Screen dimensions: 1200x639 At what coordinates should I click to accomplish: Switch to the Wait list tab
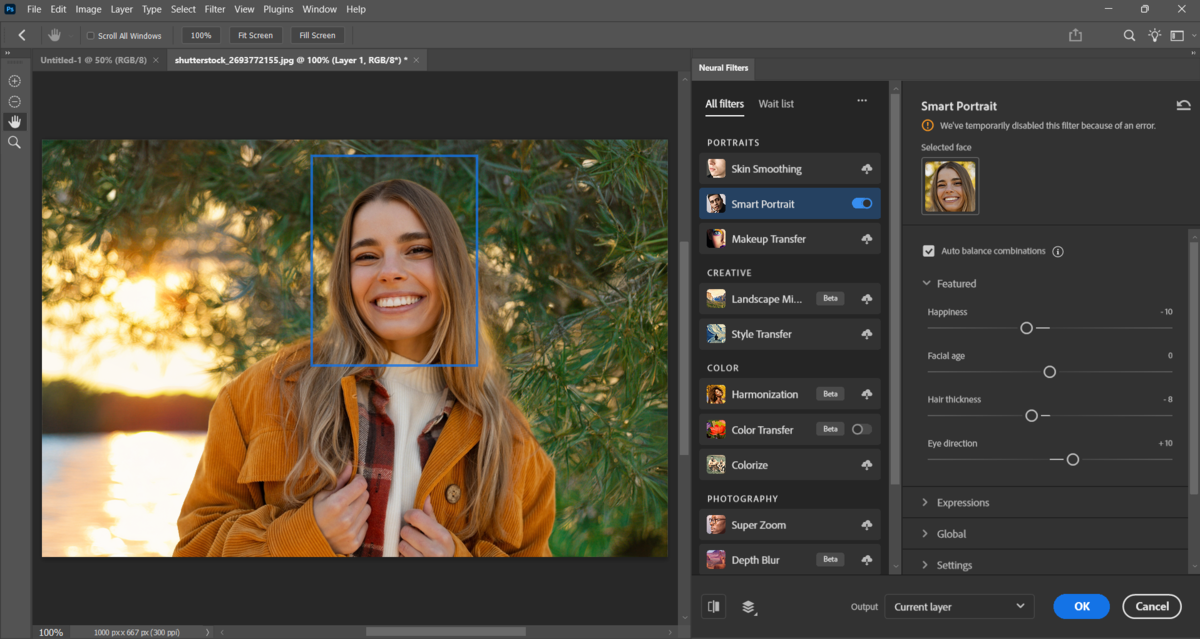tap(776, 104)
